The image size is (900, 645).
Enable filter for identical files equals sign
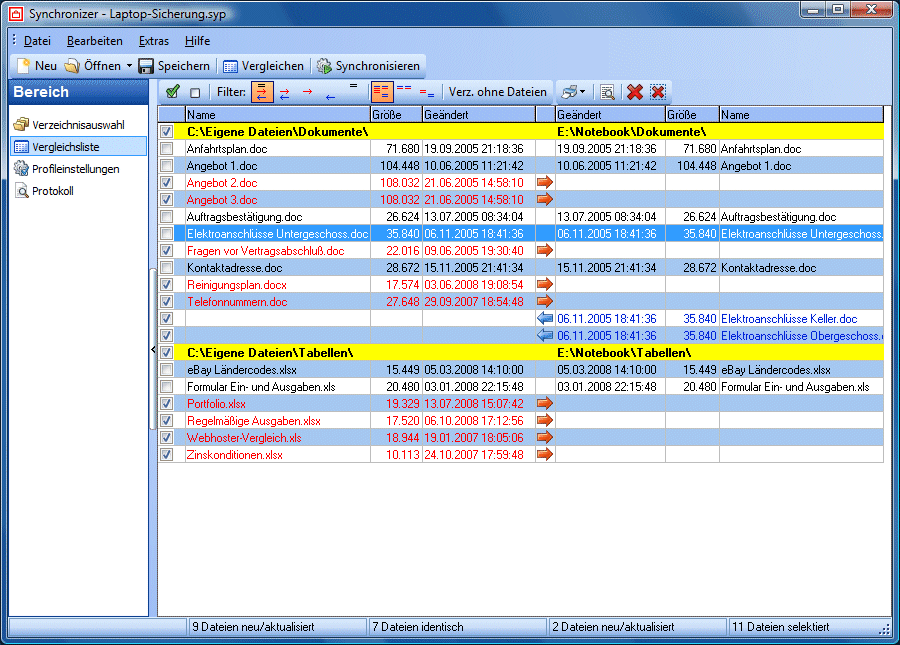353,86
